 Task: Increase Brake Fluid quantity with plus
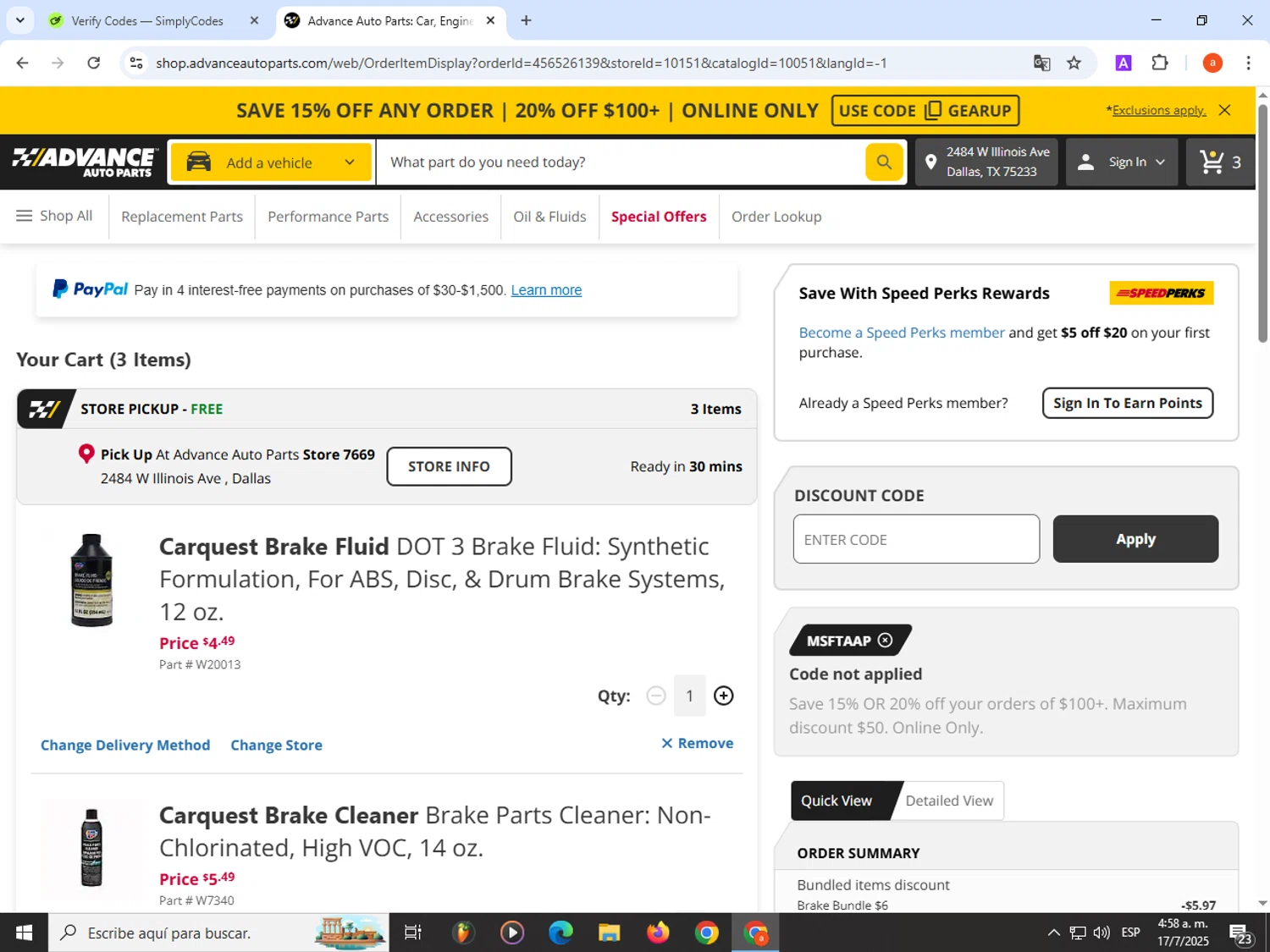pyautogui.click(x=723, y=696)
